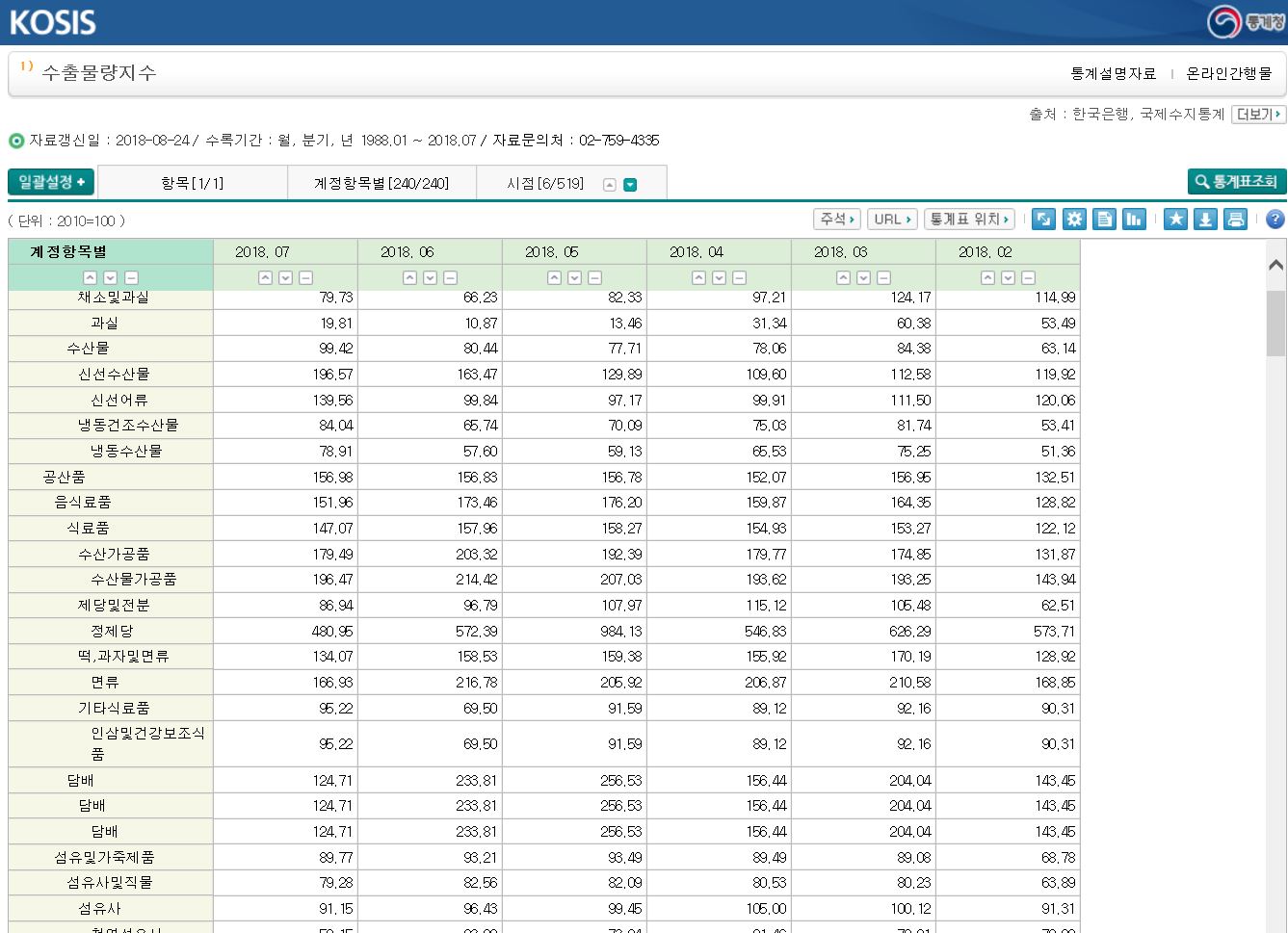Open the bar chart view icon
The width and height of the screenshot is (1288, 933).
(1135, 220)
